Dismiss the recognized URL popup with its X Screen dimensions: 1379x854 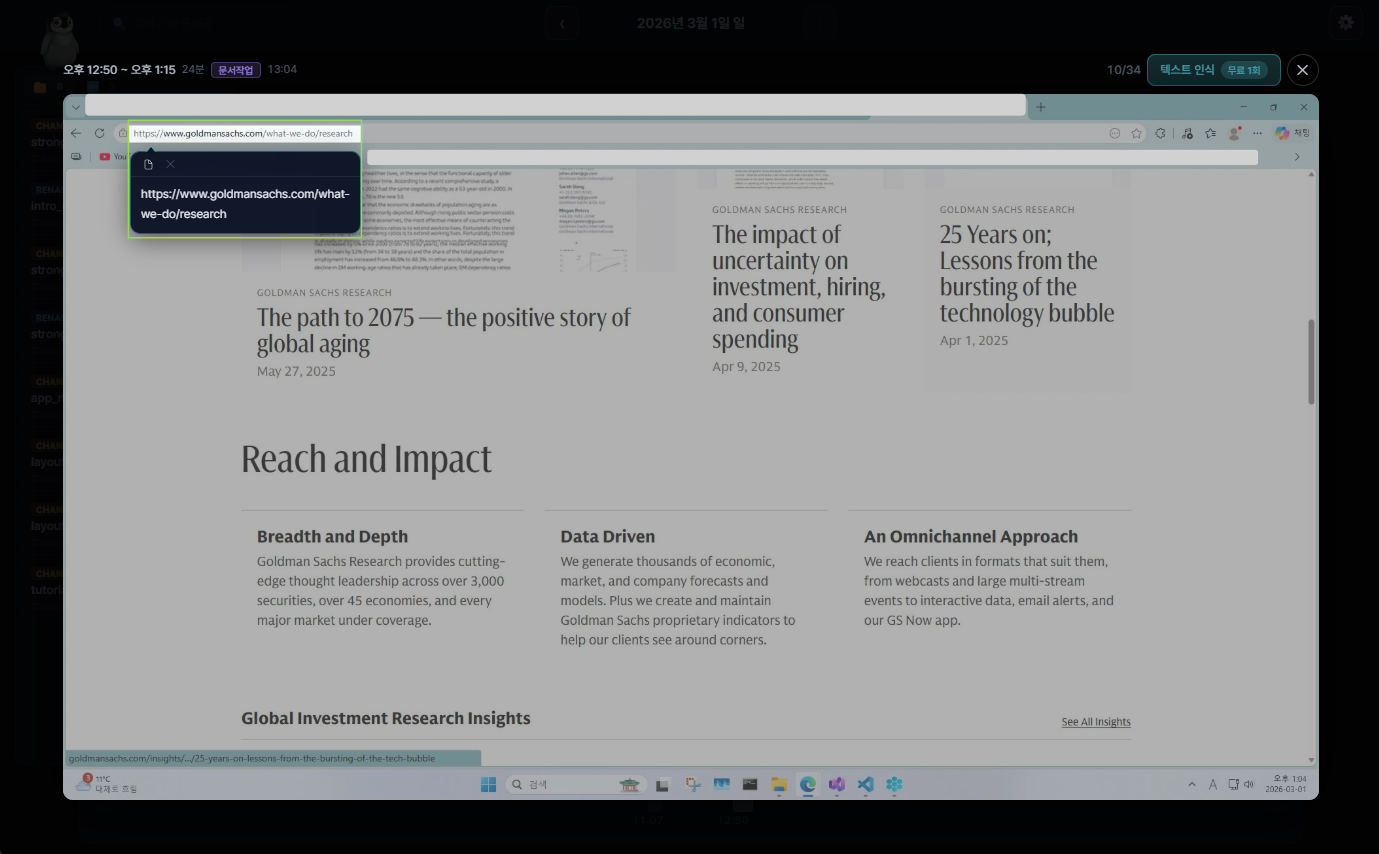[170, 164]
